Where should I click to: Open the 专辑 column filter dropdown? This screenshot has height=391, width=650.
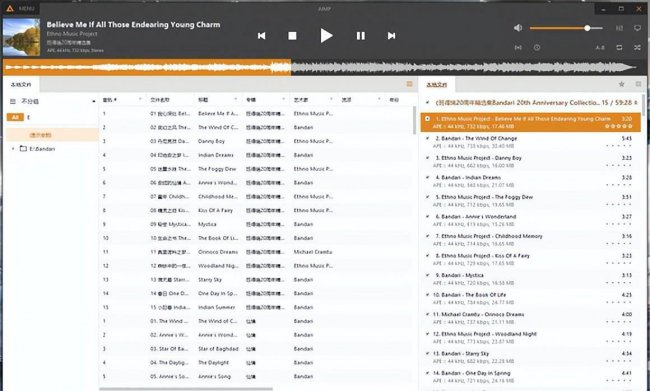pos(284,100)
